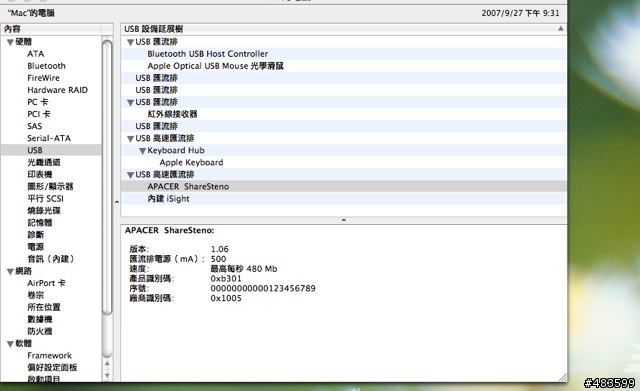Click the sidebar vertical scroll thumb

coord(107,178)
